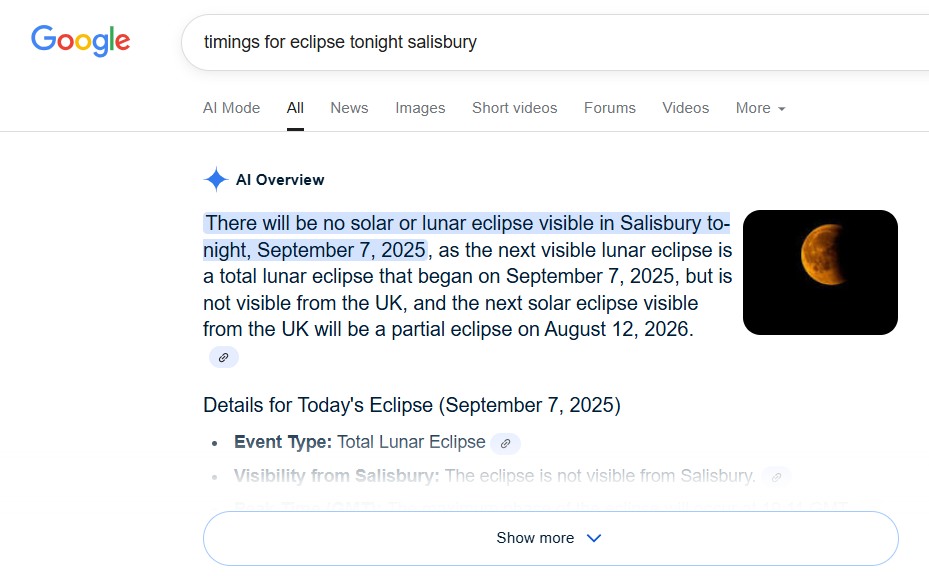Click the chevron arrow next to Show more
This screenshot has height=583, width=929.
coord(594,538)
